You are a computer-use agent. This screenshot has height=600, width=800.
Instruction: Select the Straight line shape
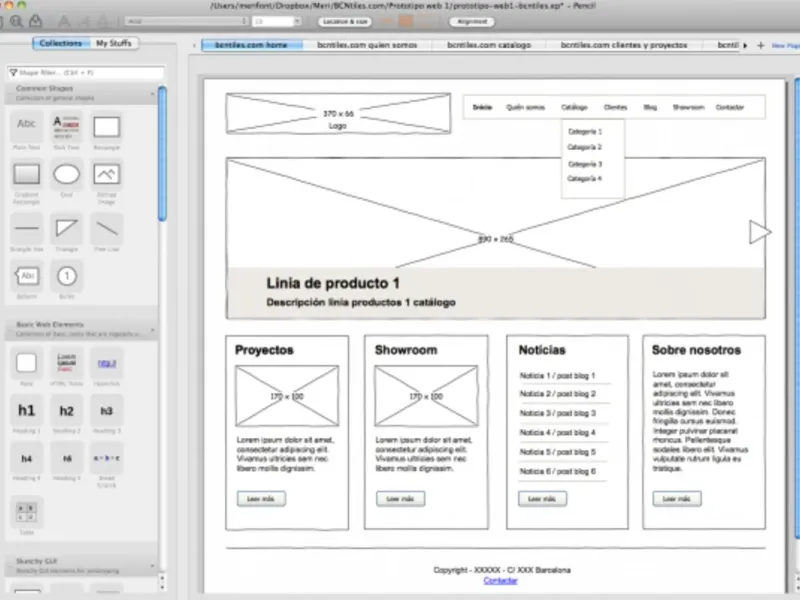(27, 232)
